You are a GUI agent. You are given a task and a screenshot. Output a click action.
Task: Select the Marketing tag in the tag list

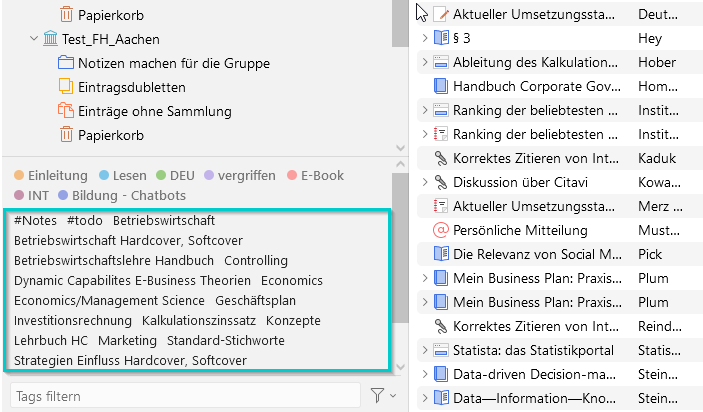pos(127,341)
